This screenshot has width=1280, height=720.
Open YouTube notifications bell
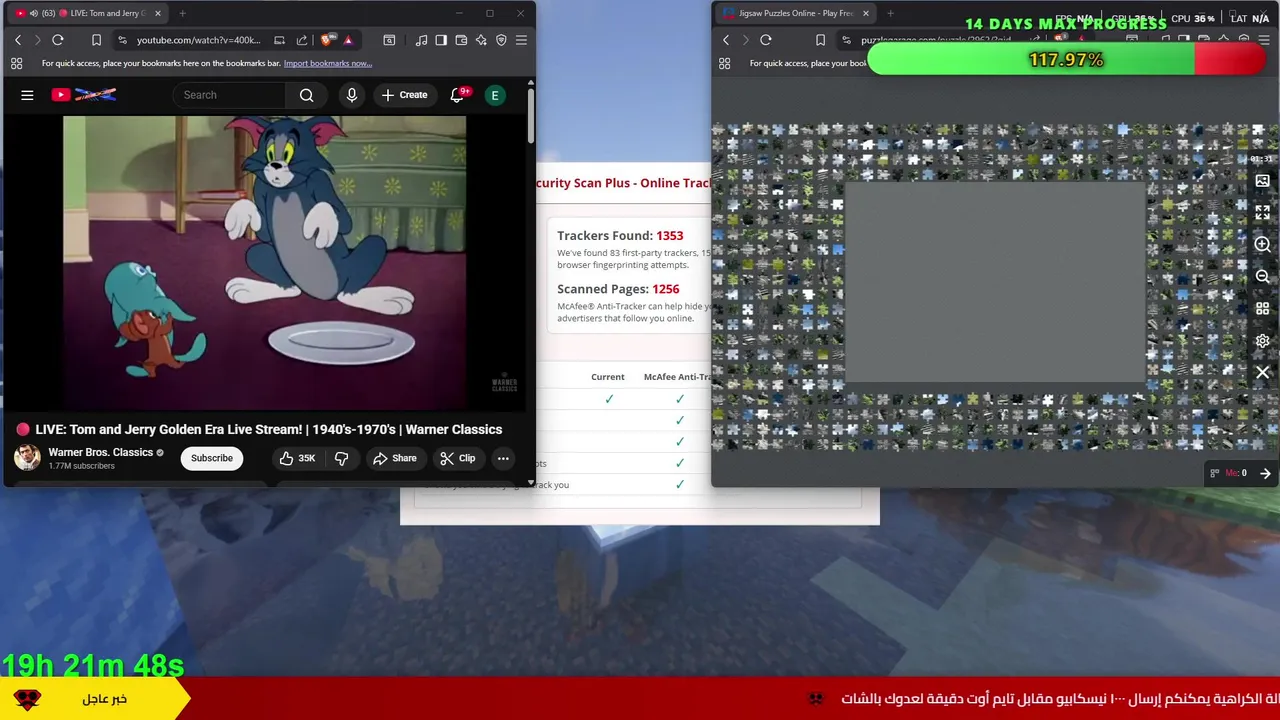(x=457, y=95)
